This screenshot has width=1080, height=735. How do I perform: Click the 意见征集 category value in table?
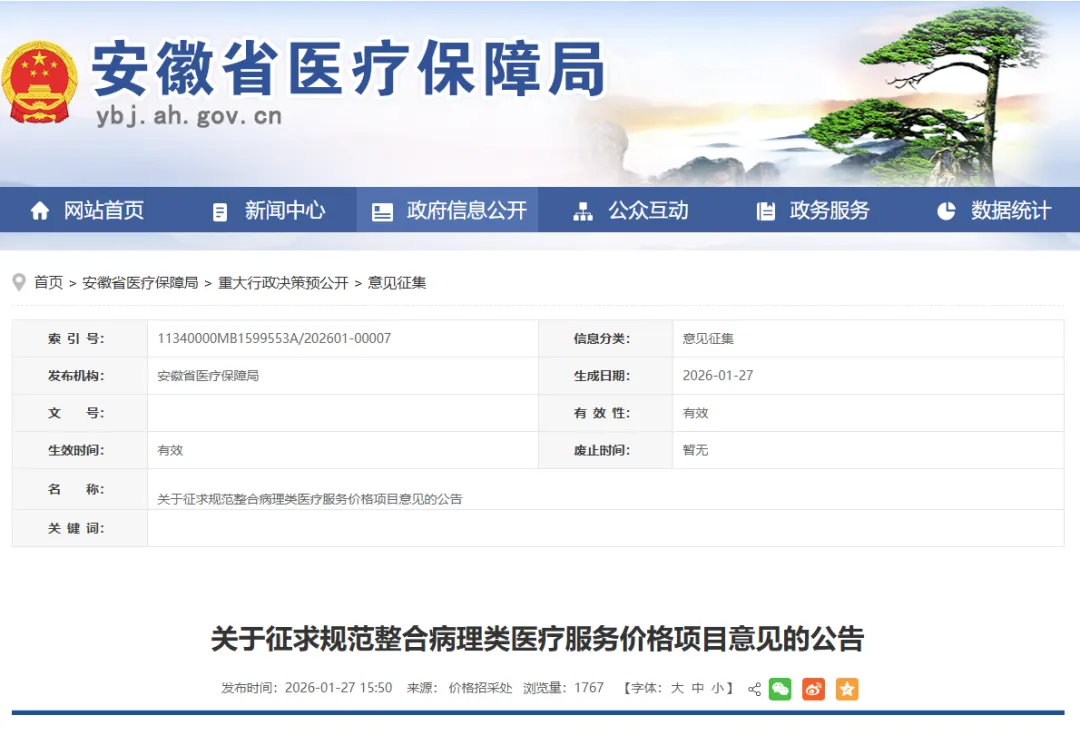708,338
